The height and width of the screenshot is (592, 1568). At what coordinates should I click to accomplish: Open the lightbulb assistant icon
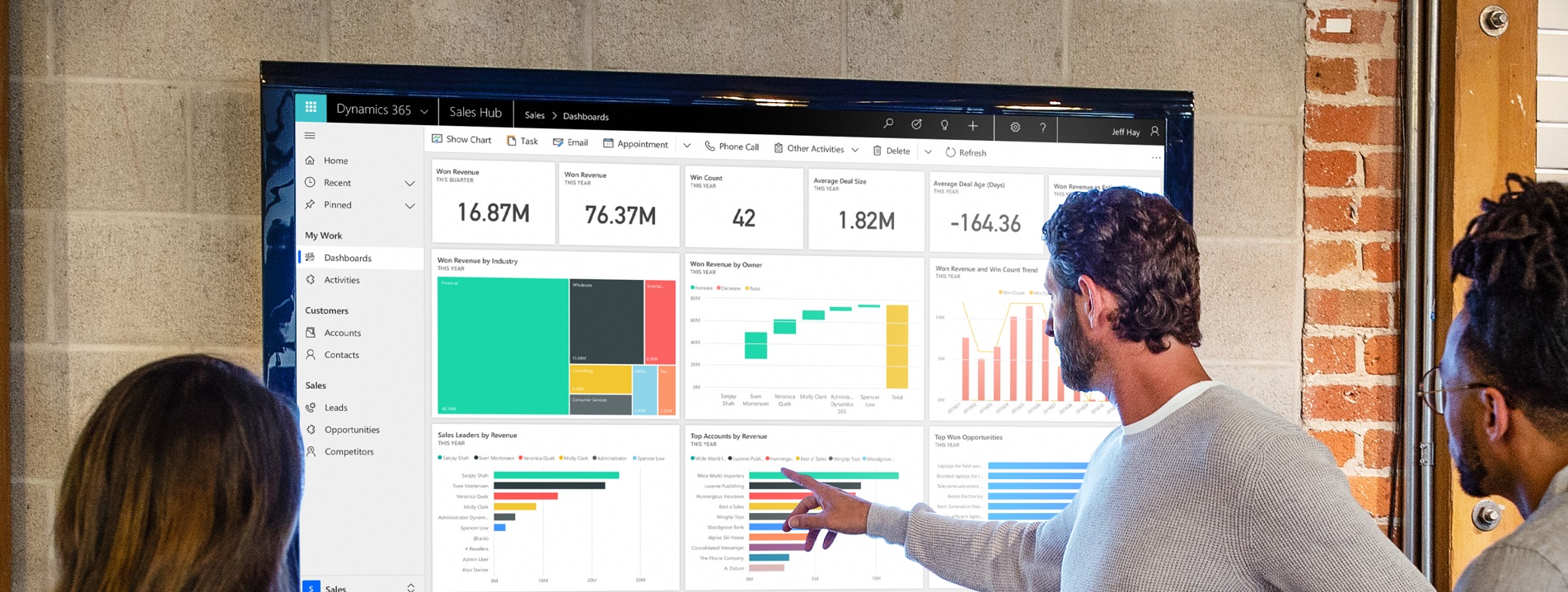(x=944, y=125)
